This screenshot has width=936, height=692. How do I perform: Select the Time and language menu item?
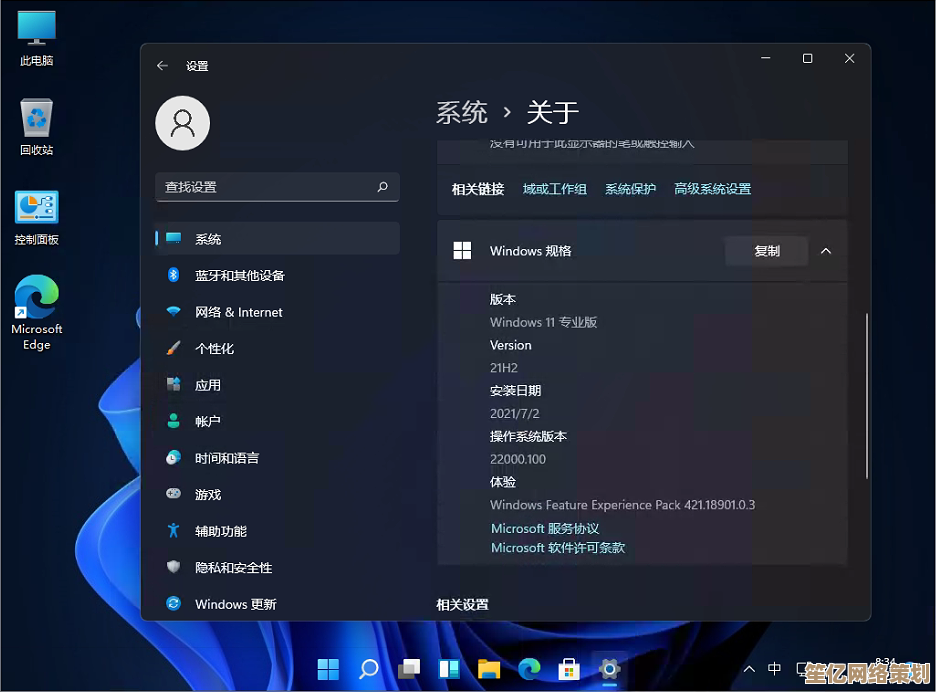(x=227, y=458)
